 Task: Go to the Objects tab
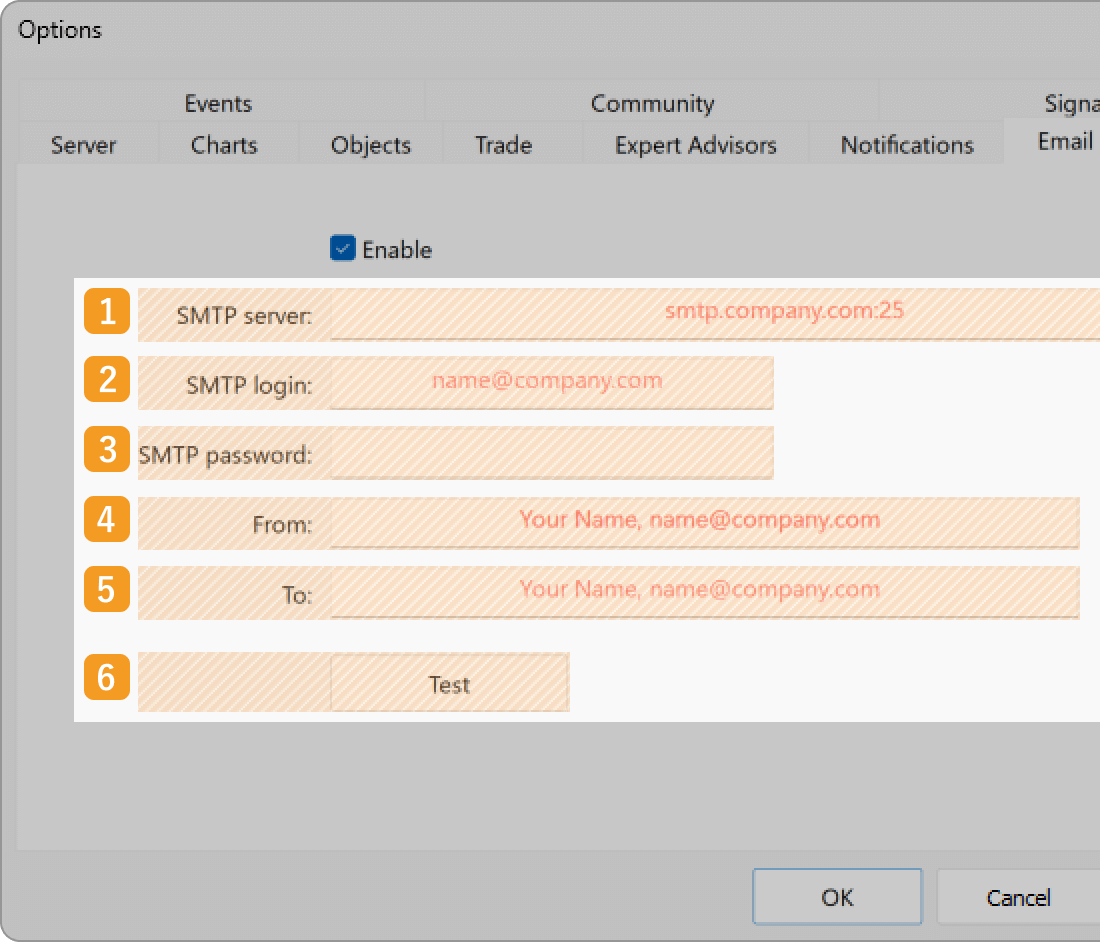click(x=371, y=145)
